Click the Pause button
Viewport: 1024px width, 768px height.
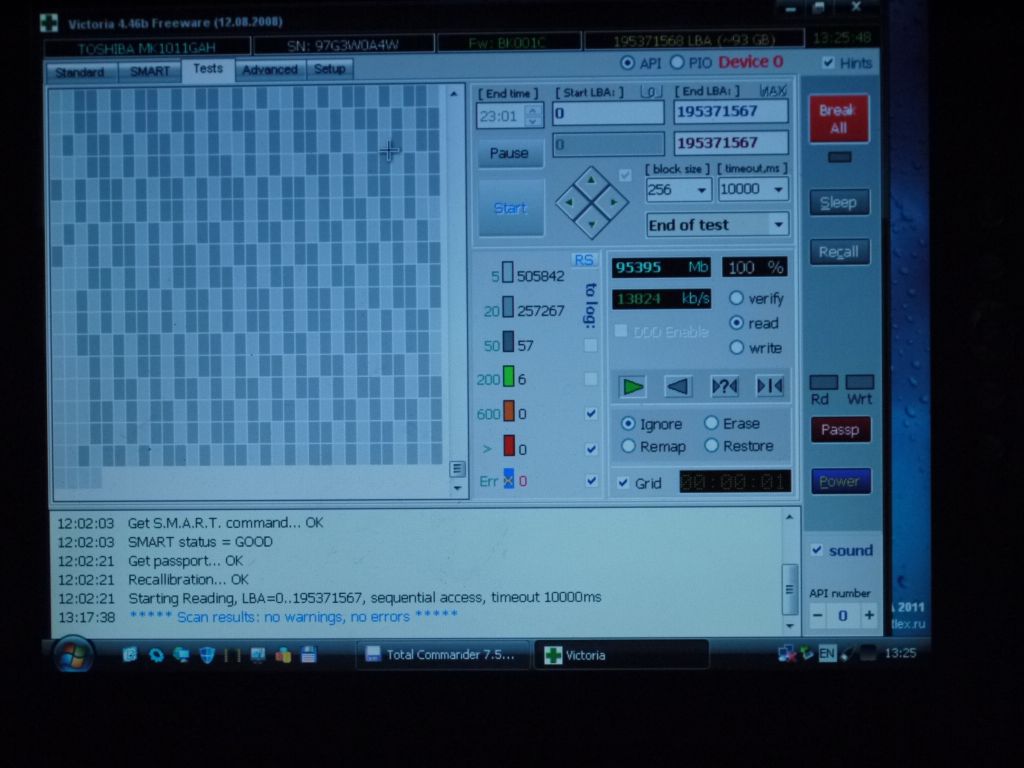tap(509, 153)
